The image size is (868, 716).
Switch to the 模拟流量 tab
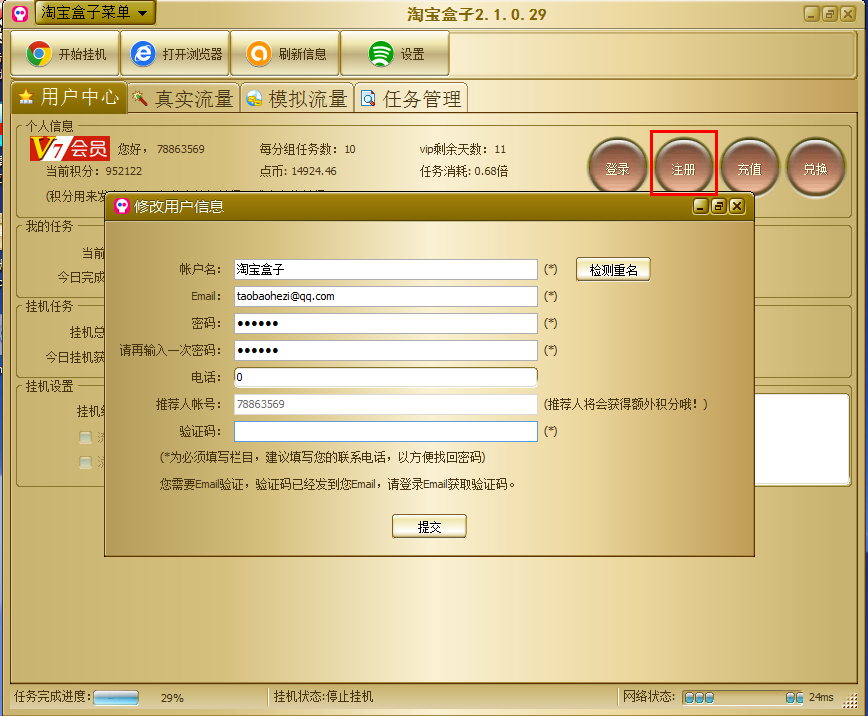297,99
